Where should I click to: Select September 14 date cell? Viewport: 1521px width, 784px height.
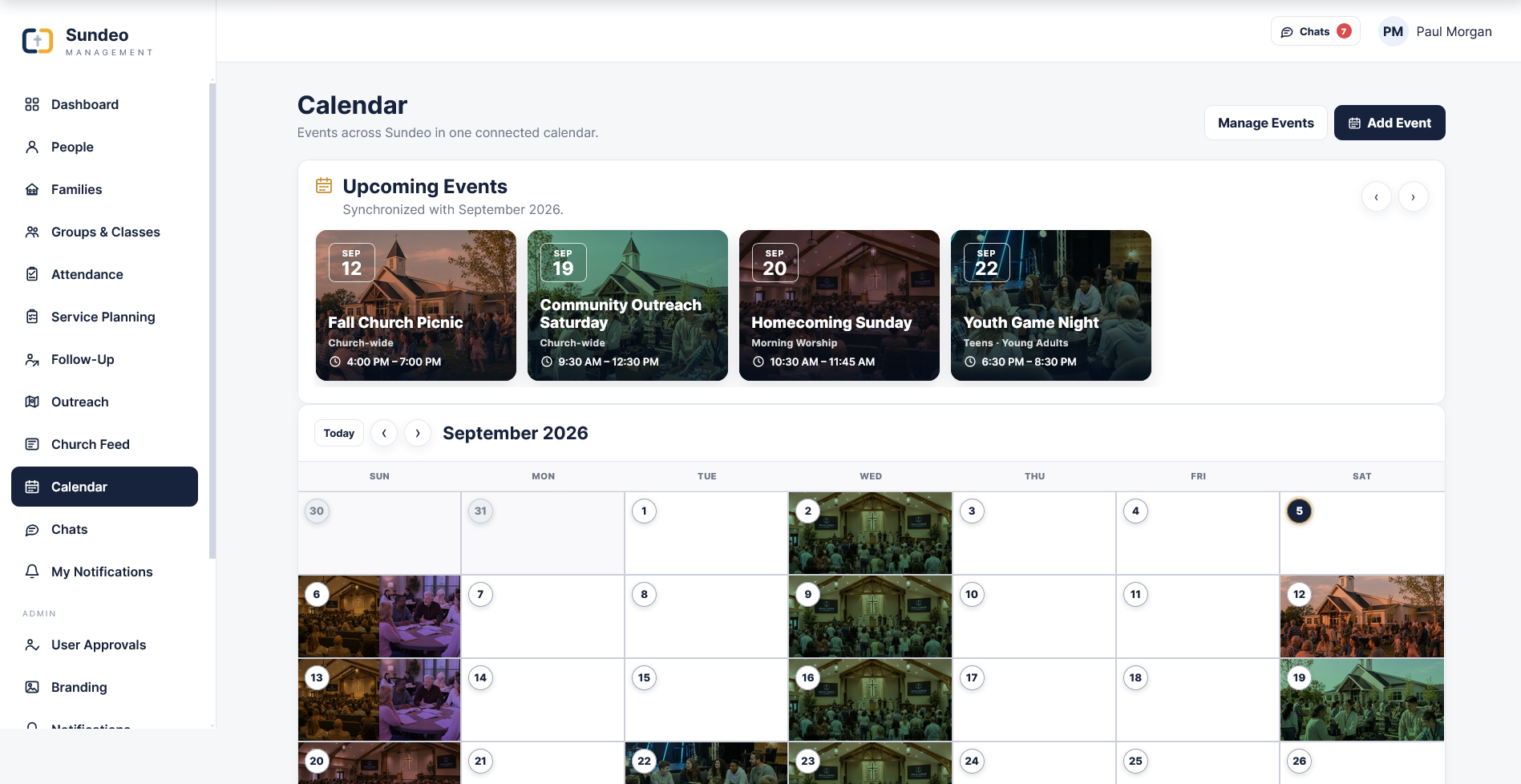(543, 700)
